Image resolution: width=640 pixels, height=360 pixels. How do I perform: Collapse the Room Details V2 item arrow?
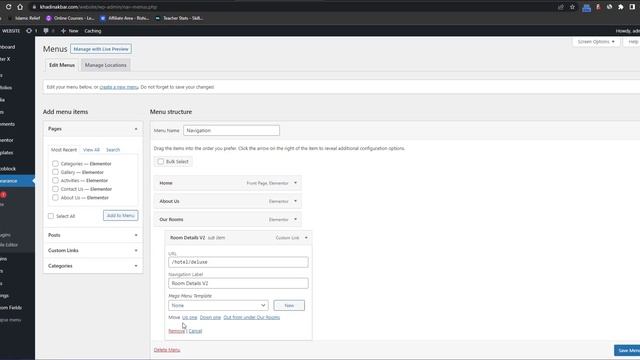(306, 238)
